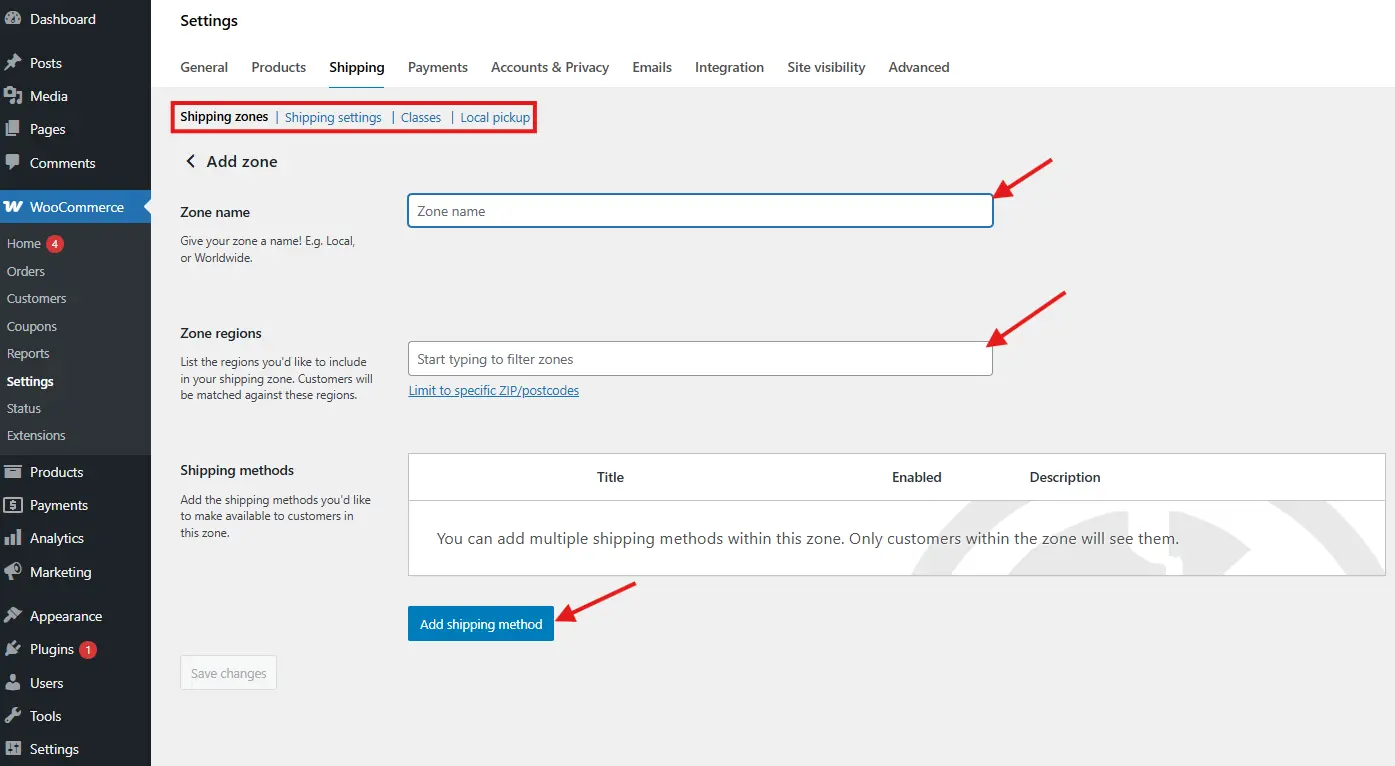Open the Shipping settings sub-section link
The image size is (1395, 766).
point(333,117)
